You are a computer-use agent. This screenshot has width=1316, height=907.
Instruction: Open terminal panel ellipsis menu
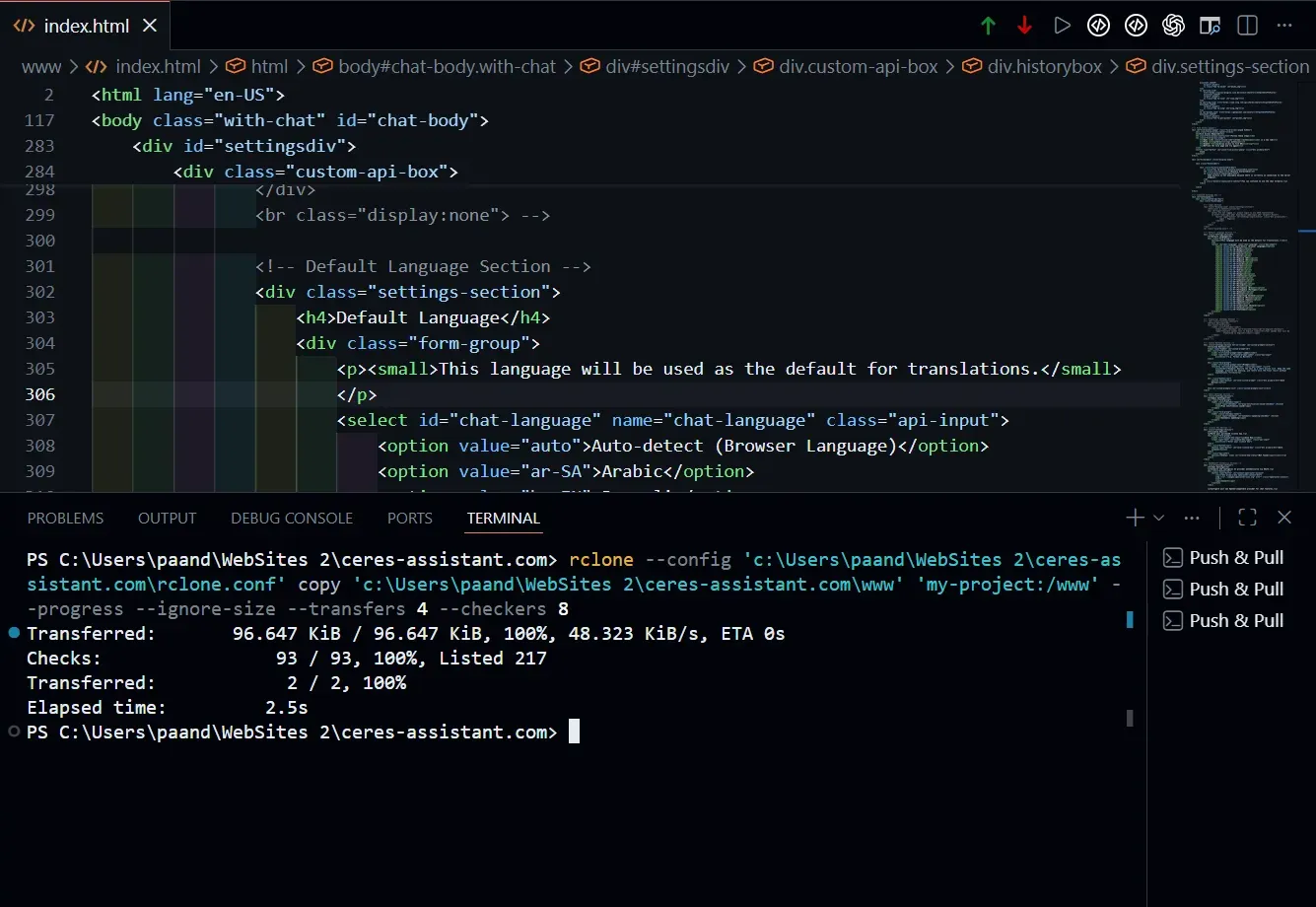[x=1192, y=518]
